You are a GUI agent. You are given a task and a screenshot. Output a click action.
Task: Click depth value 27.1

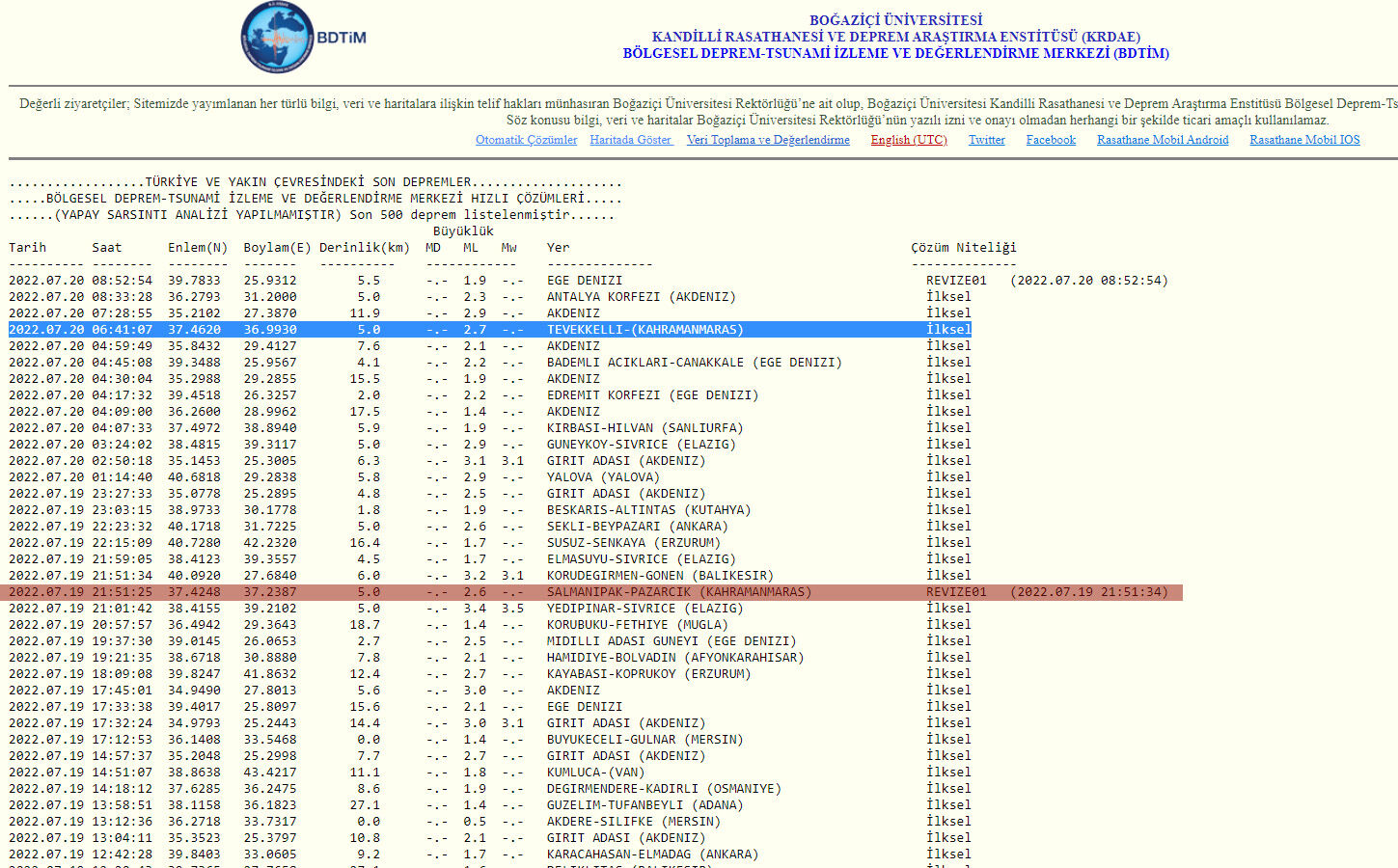click(365, 805)
